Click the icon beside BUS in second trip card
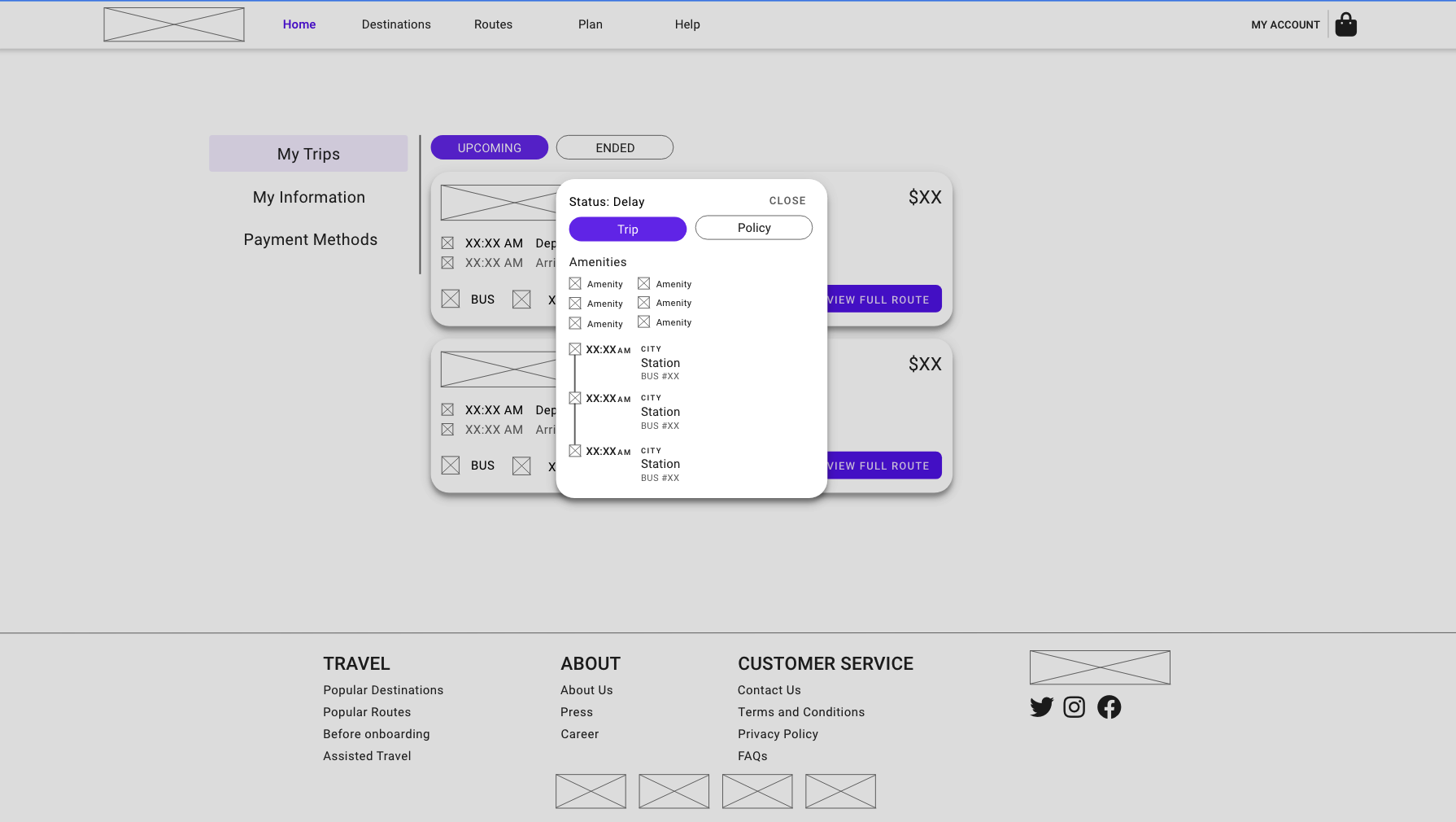Screen dimensions: 1456x822 (x=451, y=466)
